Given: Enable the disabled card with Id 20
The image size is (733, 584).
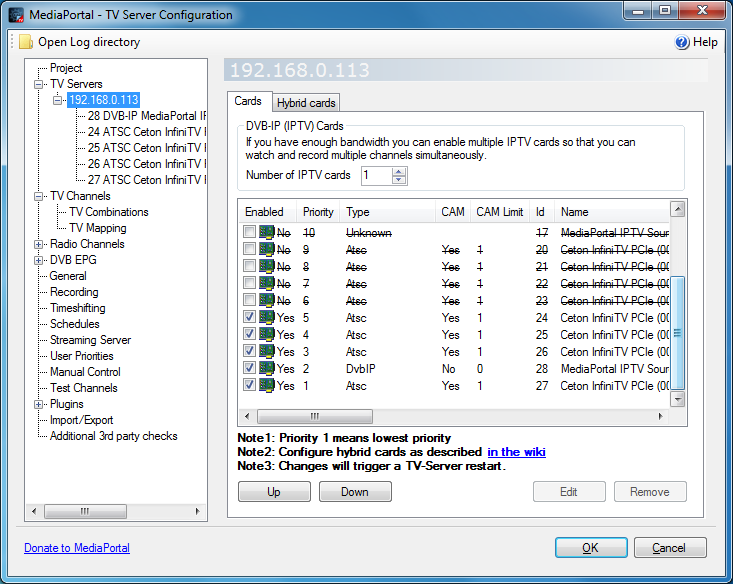Looking at the screenshot, I should click(x=249, y=250).
